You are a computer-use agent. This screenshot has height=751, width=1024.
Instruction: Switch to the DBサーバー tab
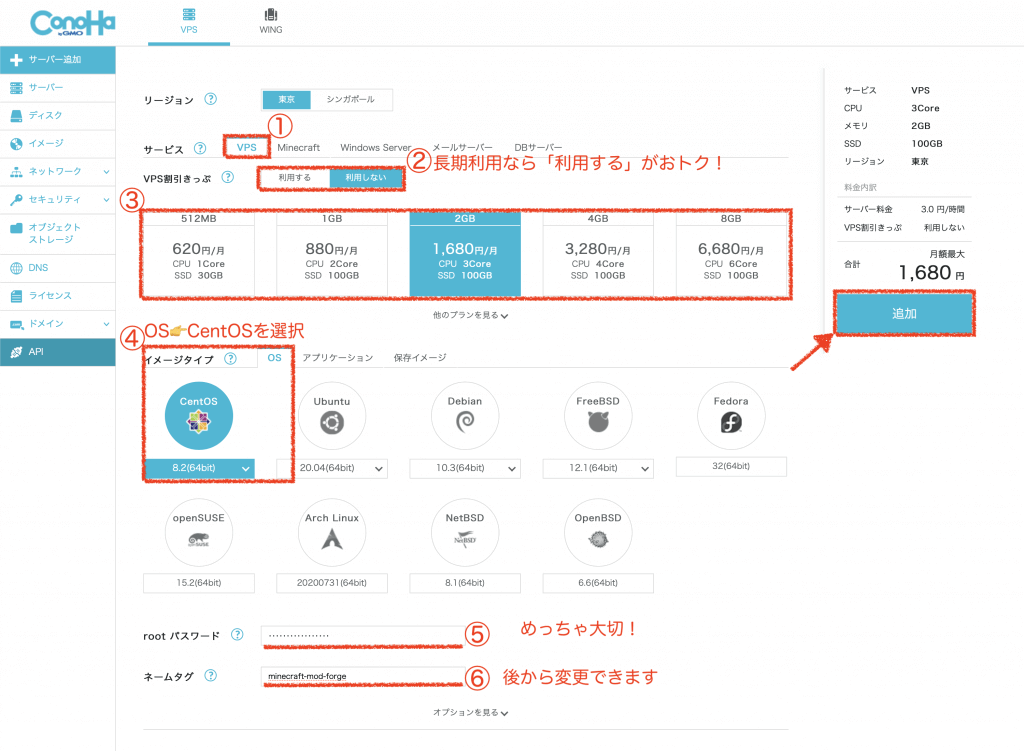[538, 148]
